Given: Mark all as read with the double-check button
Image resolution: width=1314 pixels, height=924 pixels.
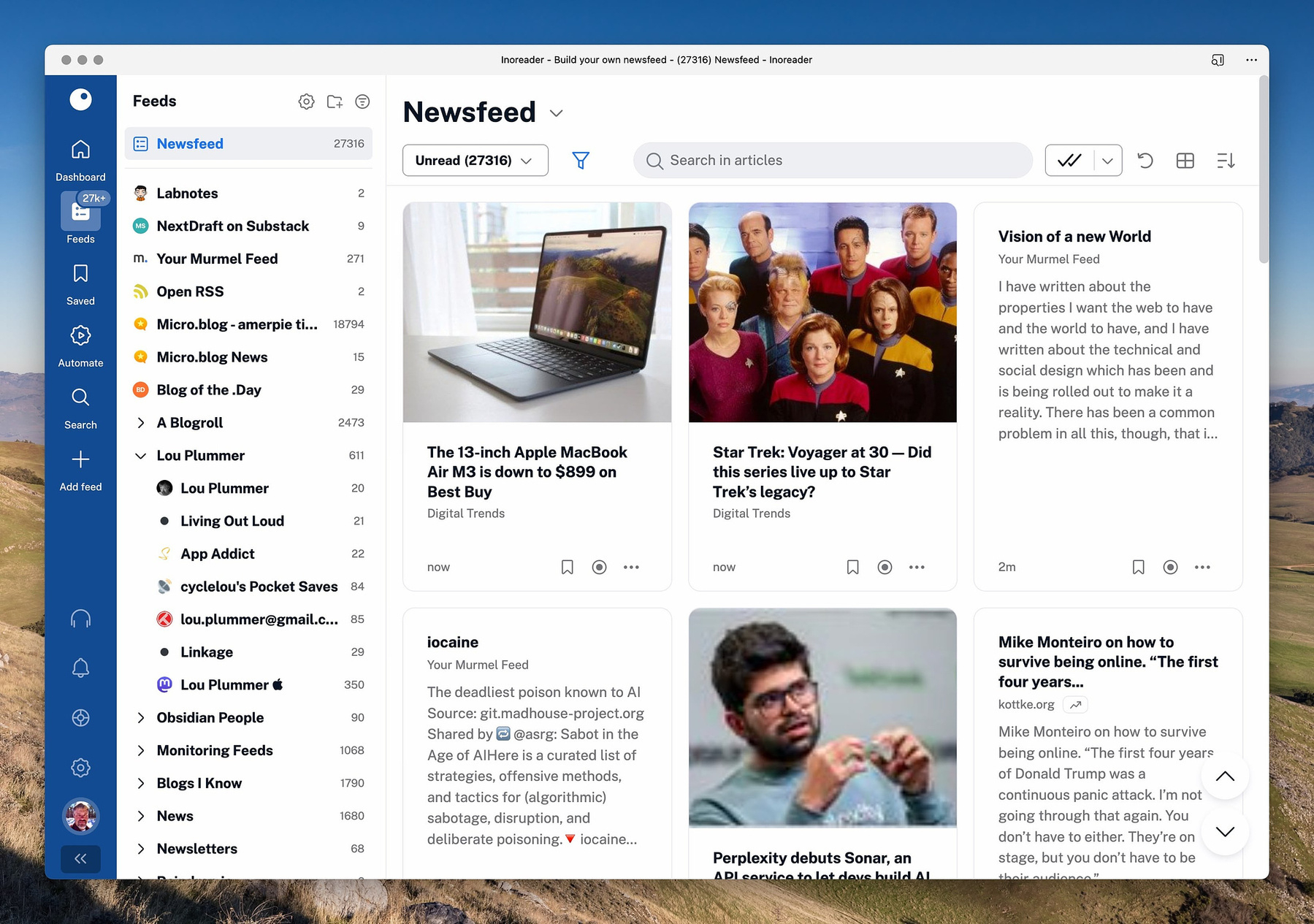Looking at the screenshot, I should tap(1069, 160).
